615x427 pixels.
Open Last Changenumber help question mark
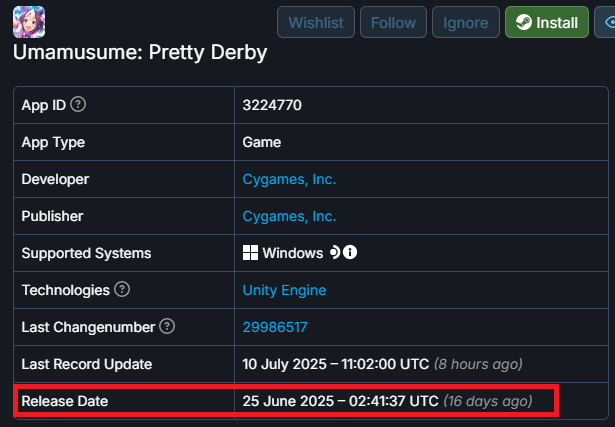pyautogui.click(x=167, y=327)
